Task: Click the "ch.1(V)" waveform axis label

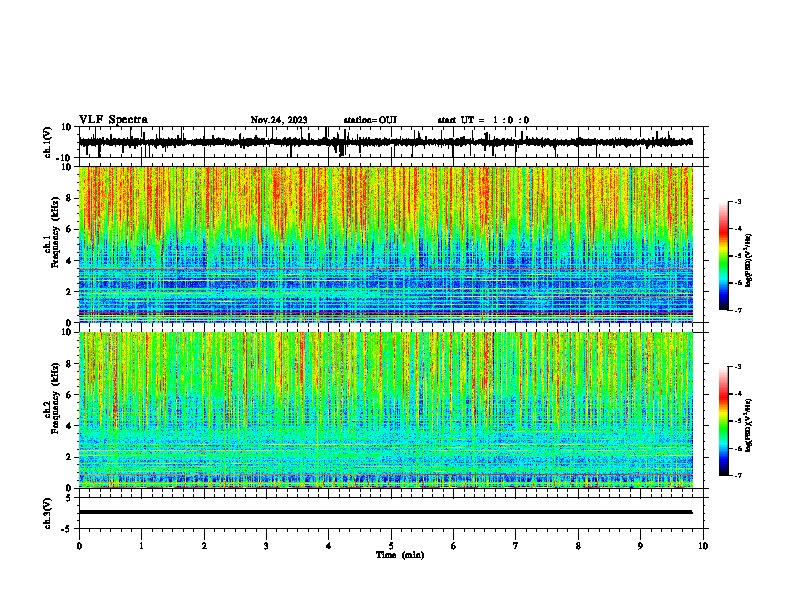Action: [x=47, y=142]
